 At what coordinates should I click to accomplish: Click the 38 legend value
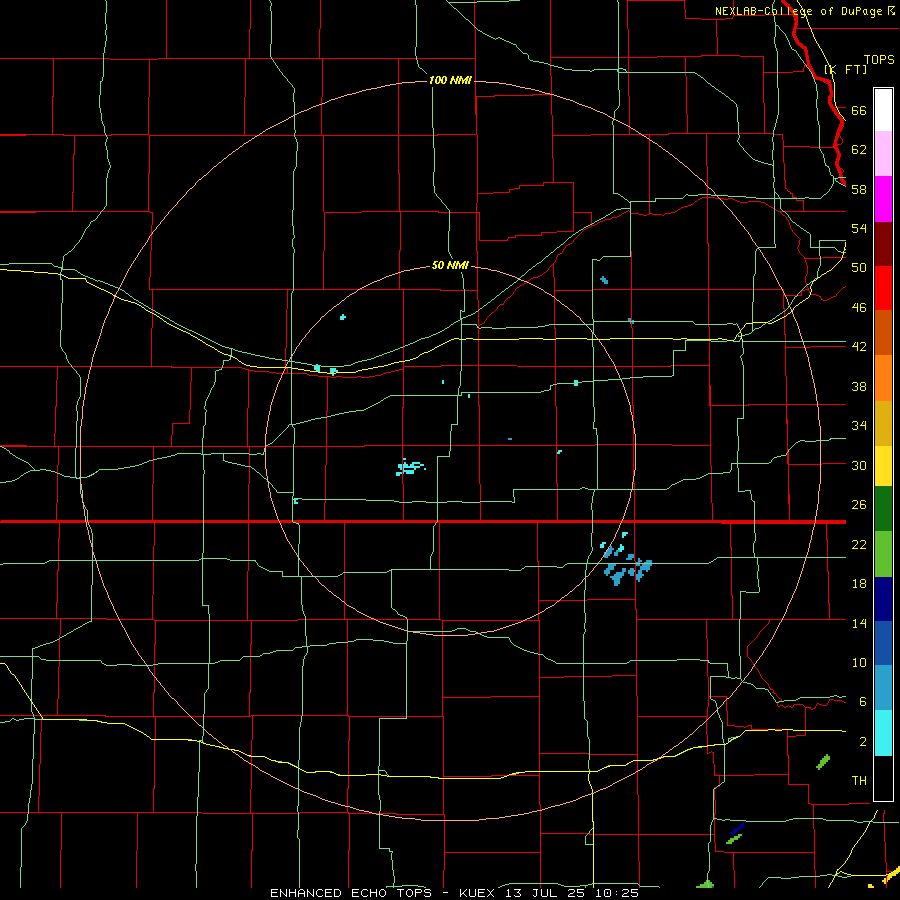click(859, 386)
